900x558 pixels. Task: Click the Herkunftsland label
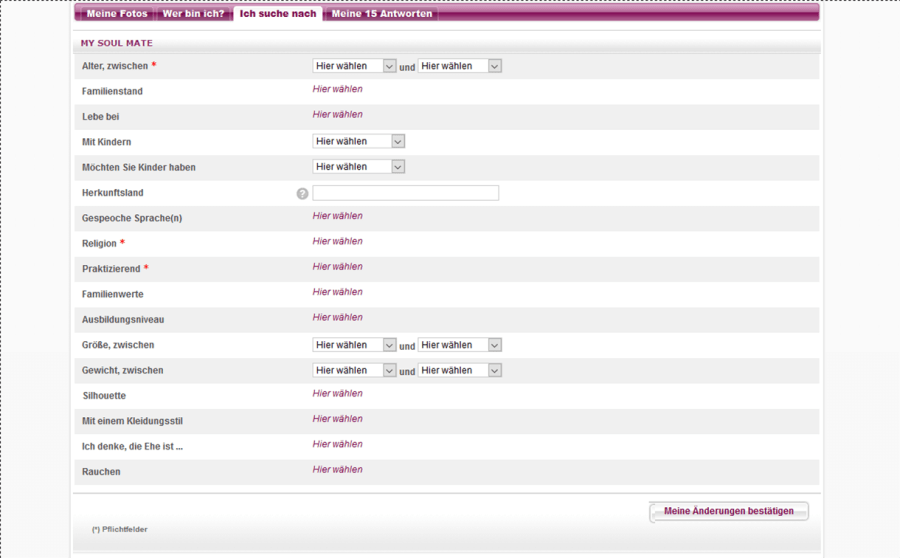click(x=112, y=193)
